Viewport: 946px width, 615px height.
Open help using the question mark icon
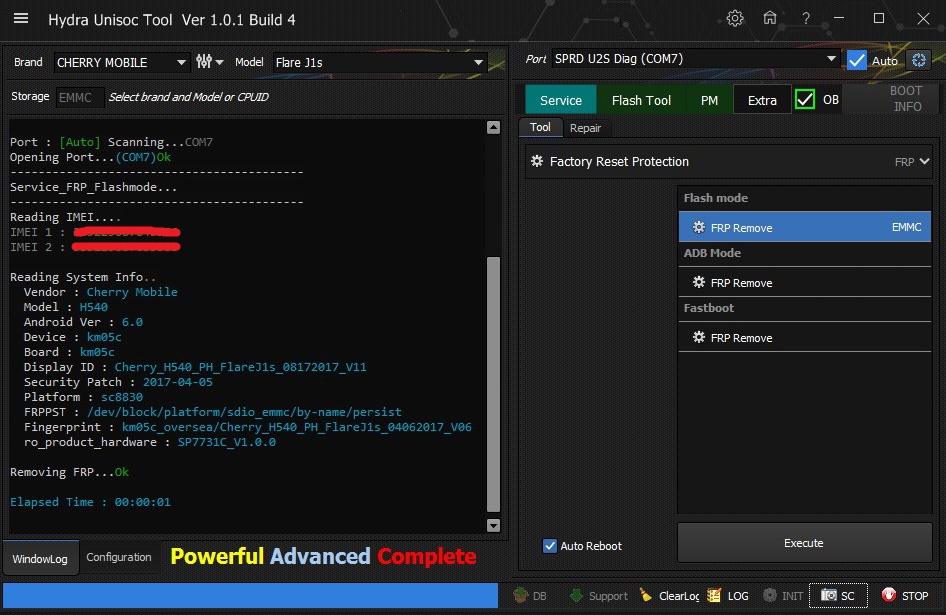[x=805, y=19]
